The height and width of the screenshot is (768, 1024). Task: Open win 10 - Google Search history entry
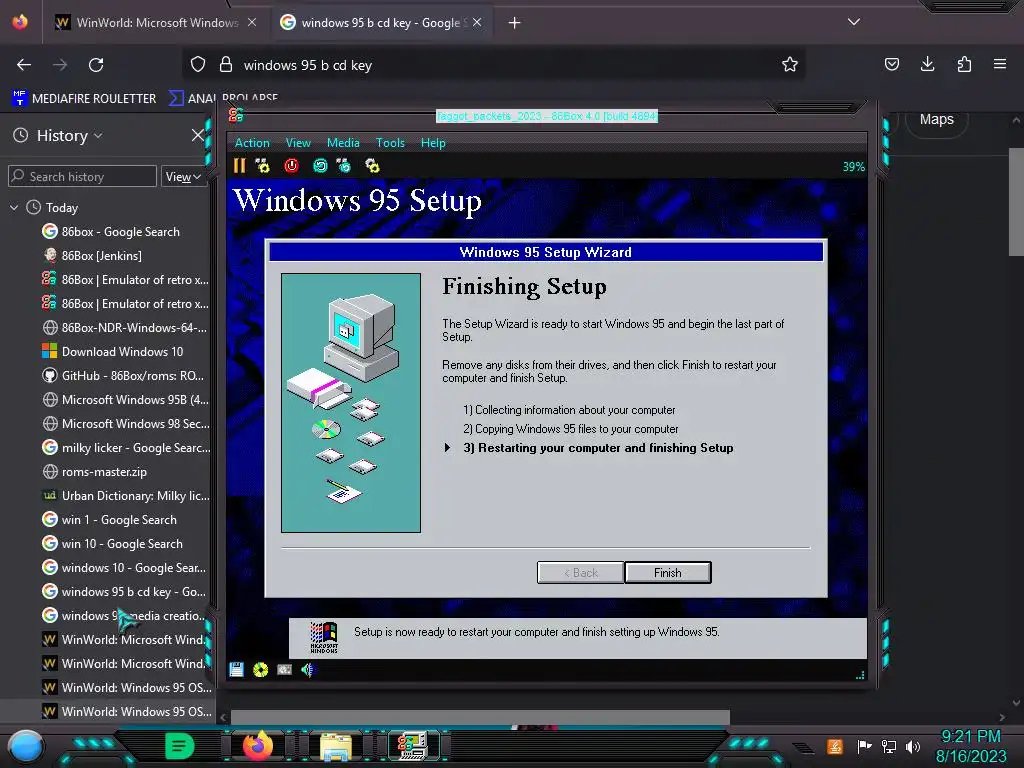tap(122, 543)
